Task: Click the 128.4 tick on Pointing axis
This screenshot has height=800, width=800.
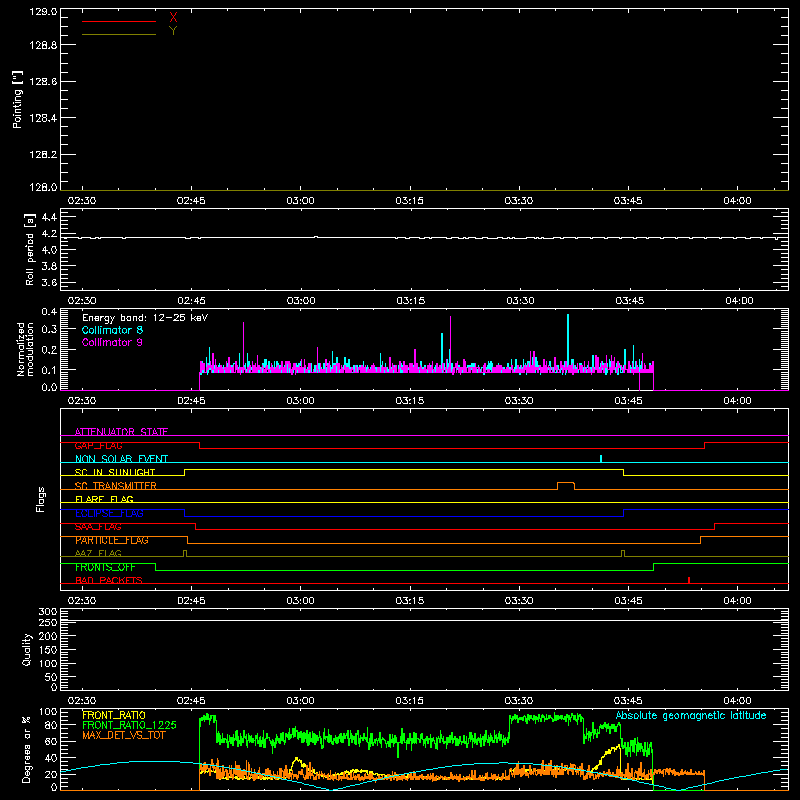Action: click(43, 118)
